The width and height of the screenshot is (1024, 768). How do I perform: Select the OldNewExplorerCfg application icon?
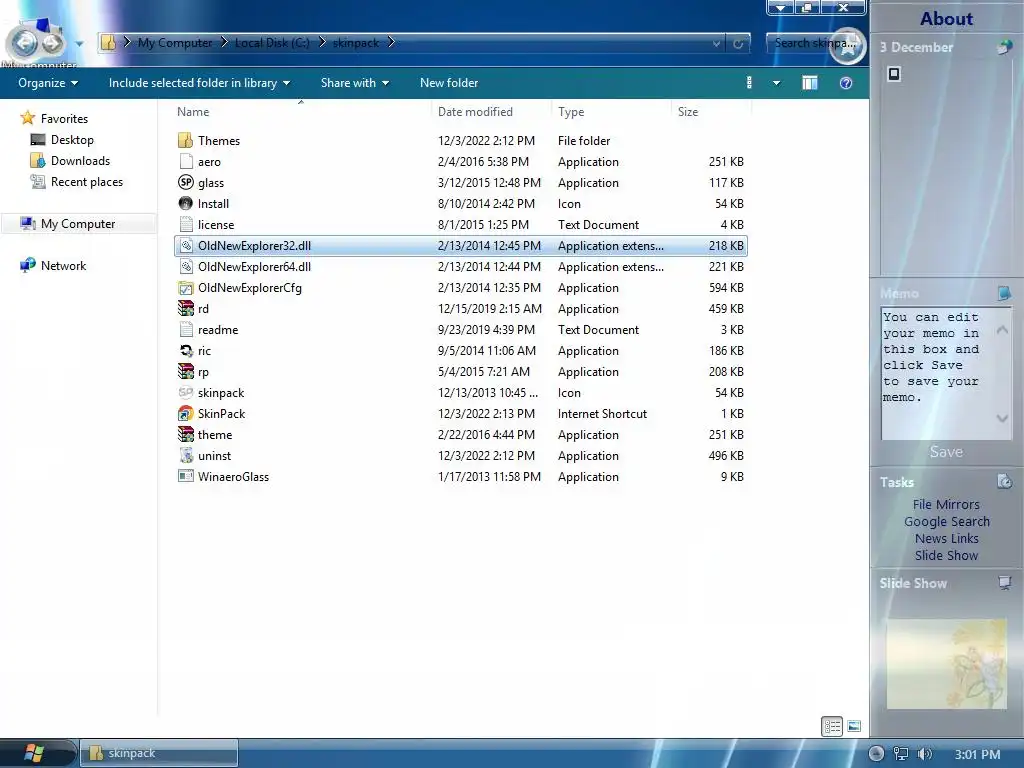[x=185, y=287]
